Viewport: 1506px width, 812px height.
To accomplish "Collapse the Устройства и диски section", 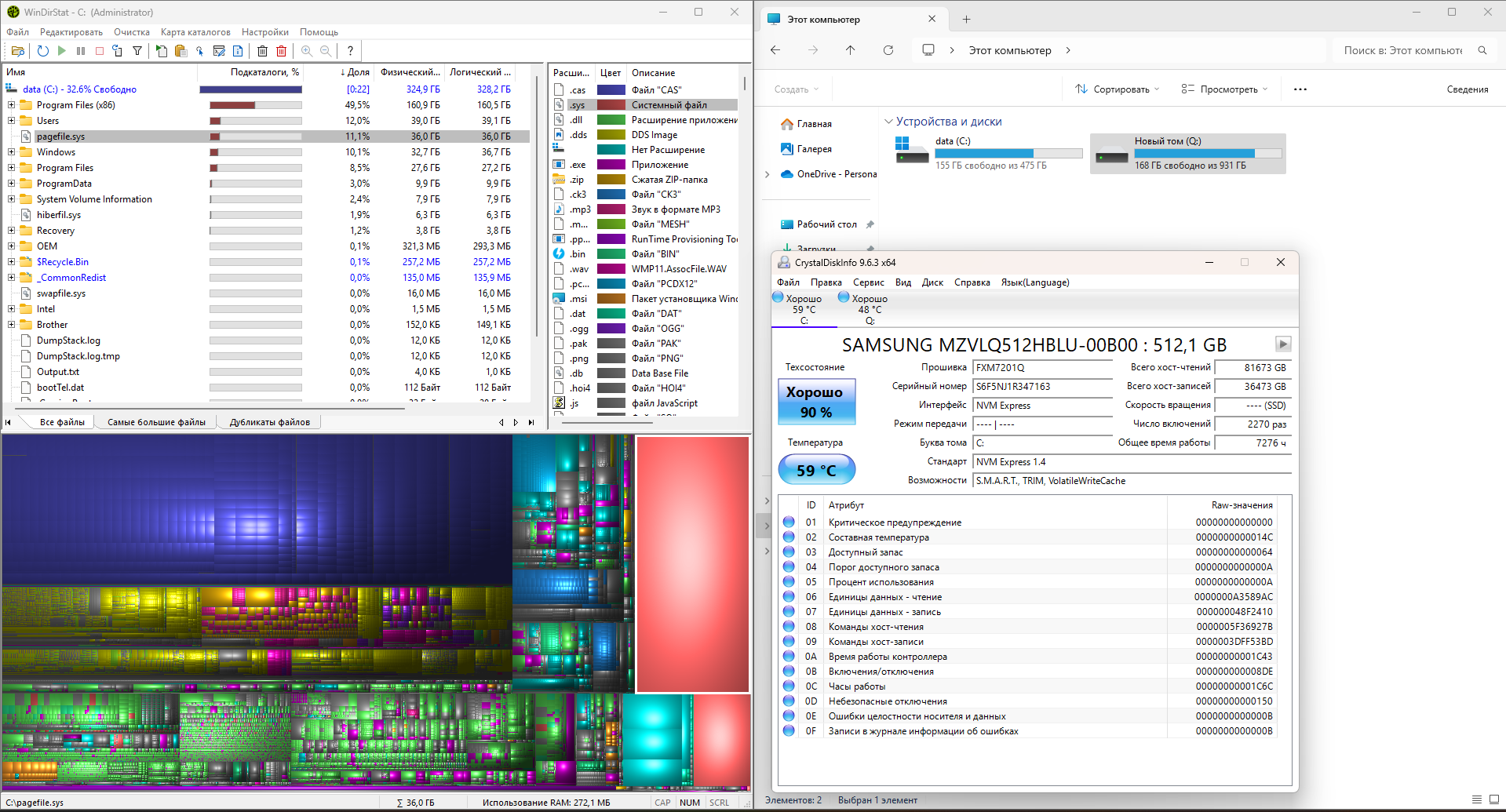I will click(888, 122).
